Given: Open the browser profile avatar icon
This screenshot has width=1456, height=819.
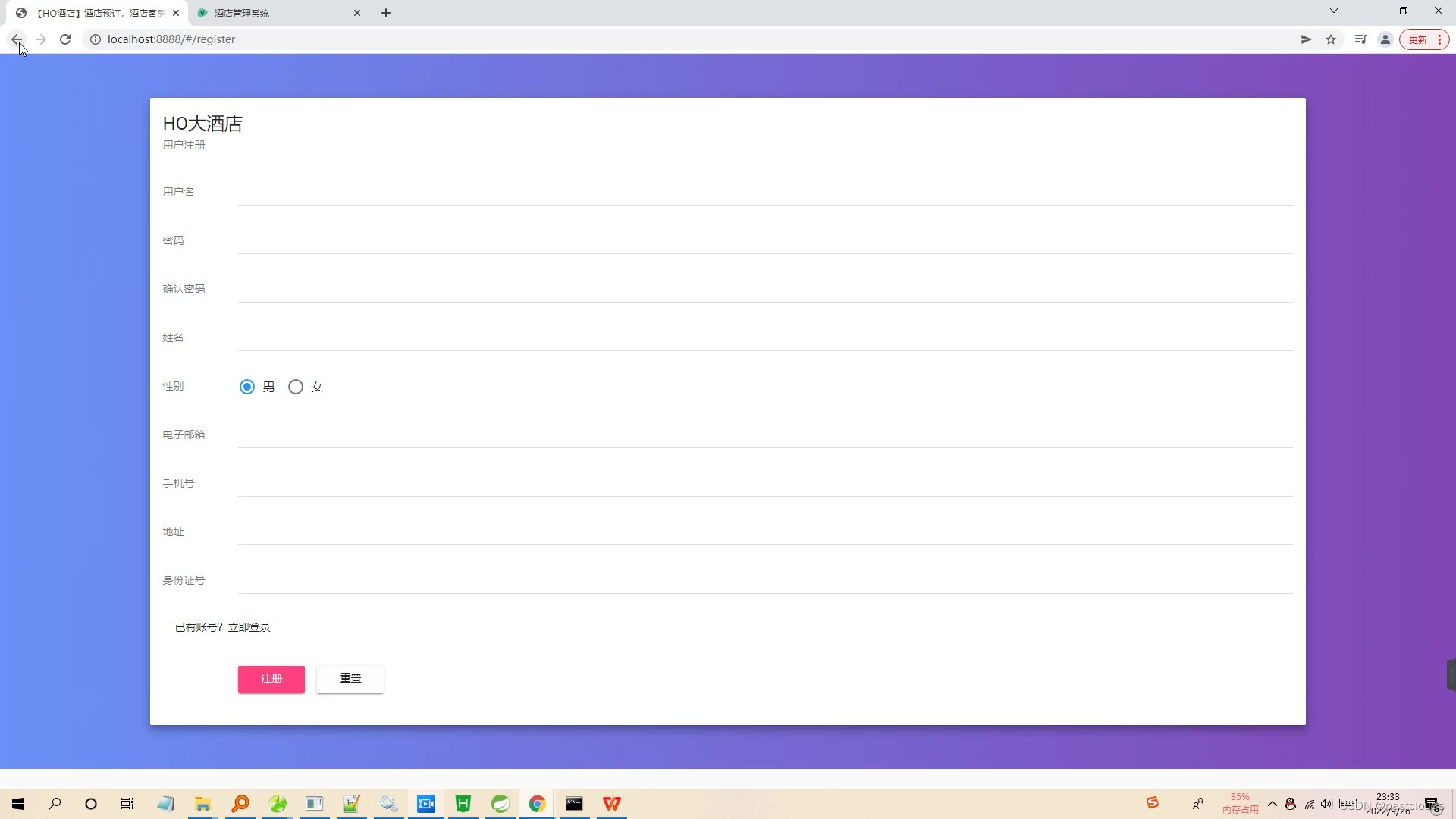Looking at the screenshot, I should [1385, 39].
